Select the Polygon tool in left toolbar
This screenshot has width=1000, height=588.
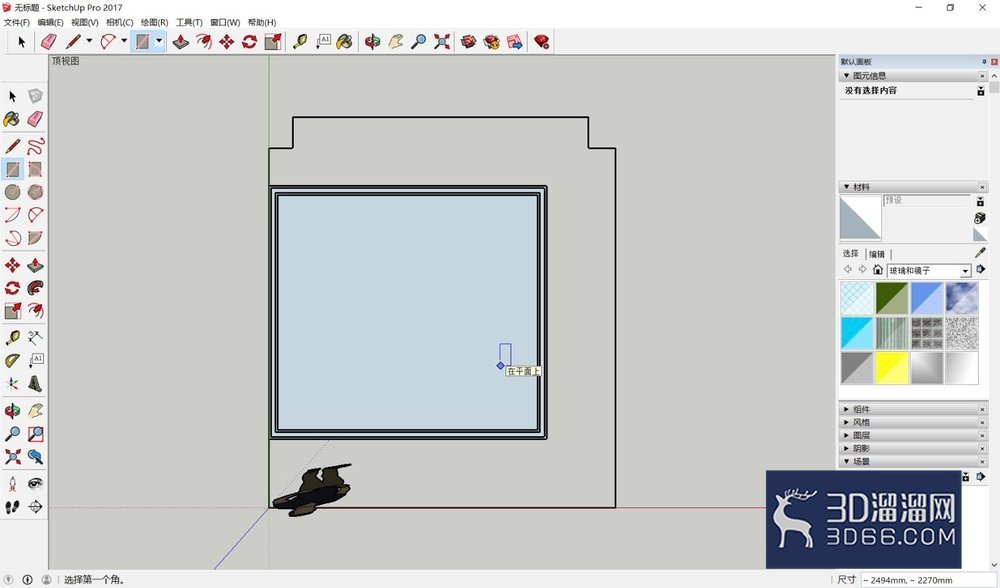click(35, 192)
